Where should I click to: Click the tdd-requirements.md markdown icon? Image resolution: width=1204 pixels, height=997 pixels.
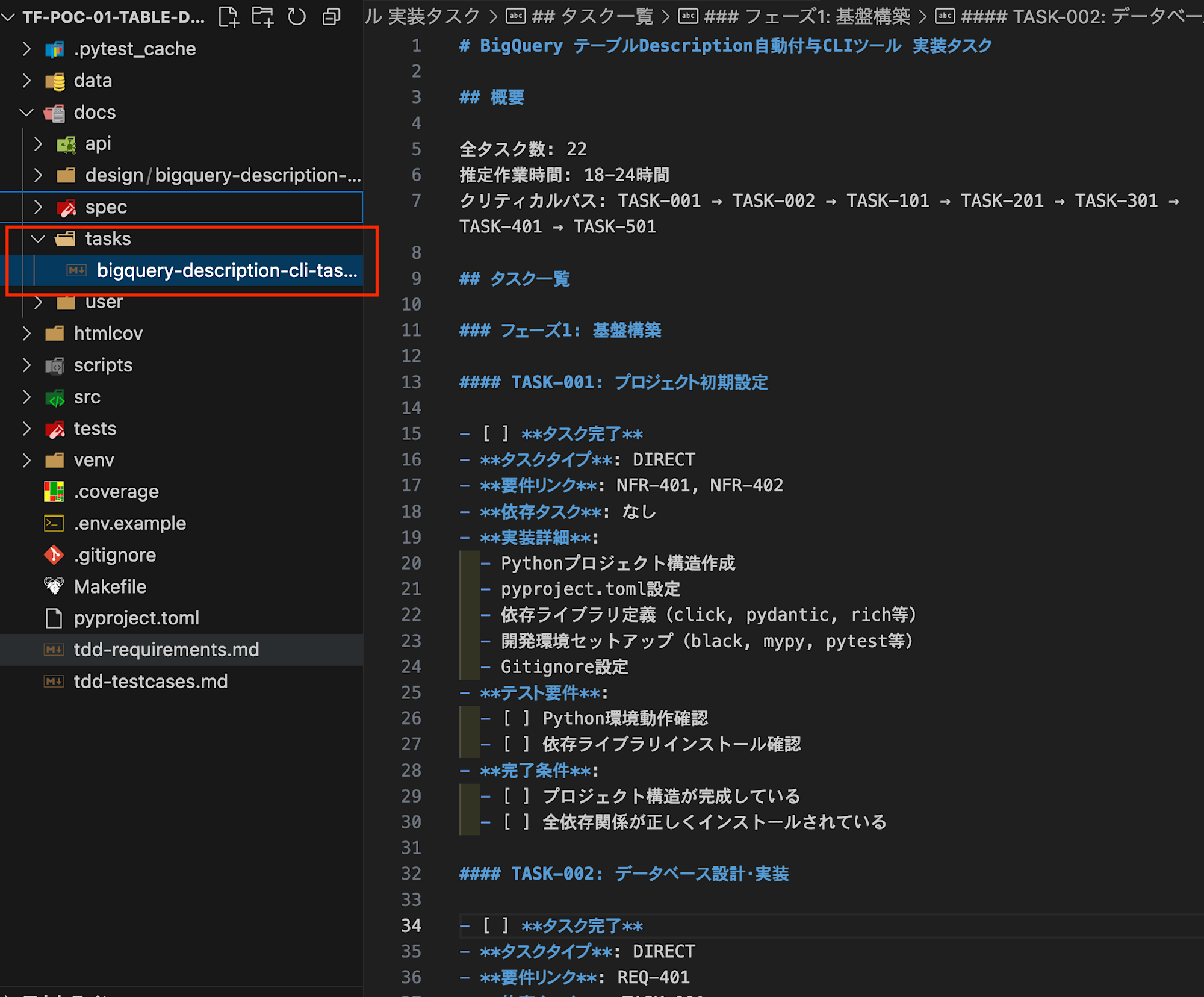pos(54,650)
